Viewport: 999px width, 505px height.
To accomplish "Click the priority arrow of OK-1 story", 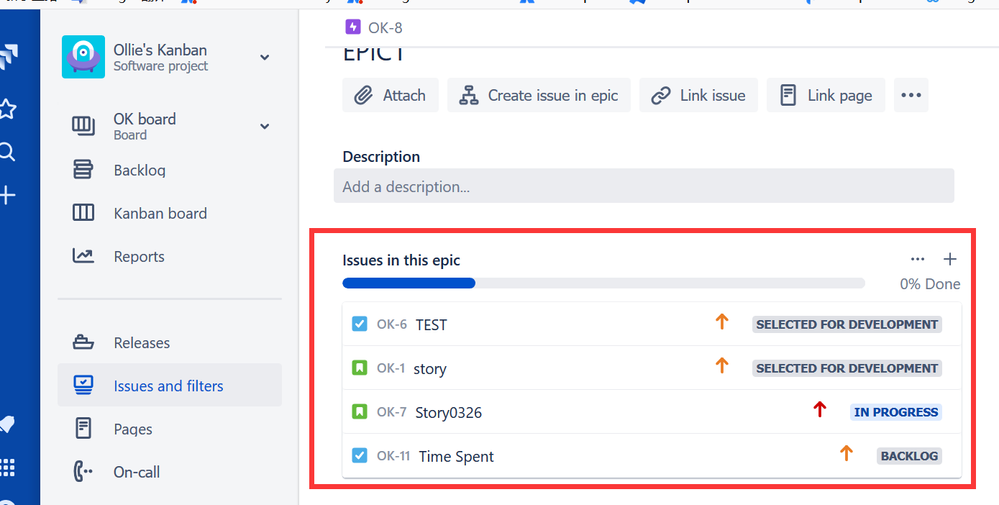I will click(x=721, y=365).
